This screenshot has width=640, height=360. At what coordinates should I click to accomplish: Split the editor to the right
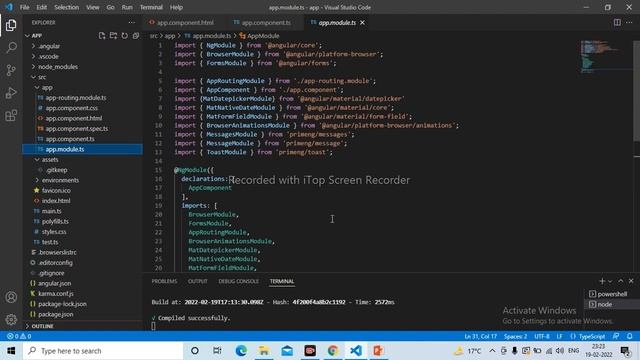coord(617,22)
